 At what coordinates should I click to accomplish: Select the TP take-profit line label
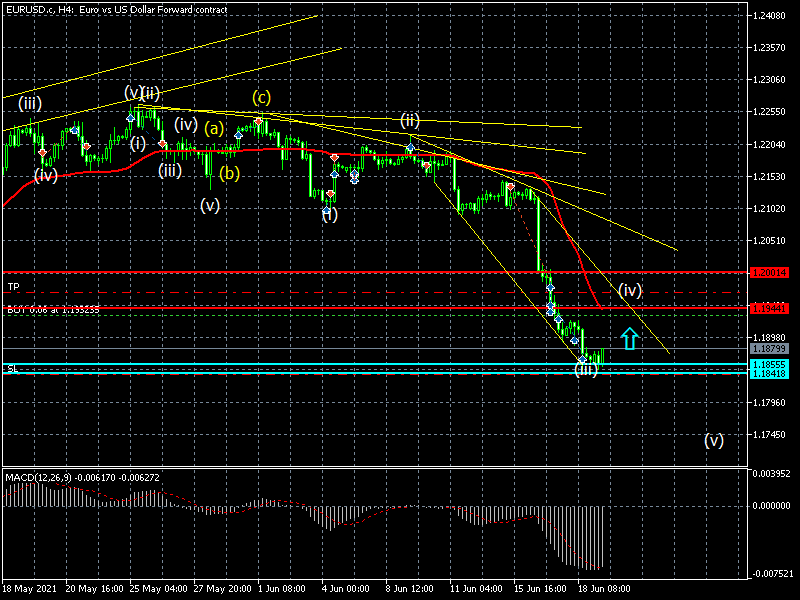pyautogui.click(x=13, y=287)
